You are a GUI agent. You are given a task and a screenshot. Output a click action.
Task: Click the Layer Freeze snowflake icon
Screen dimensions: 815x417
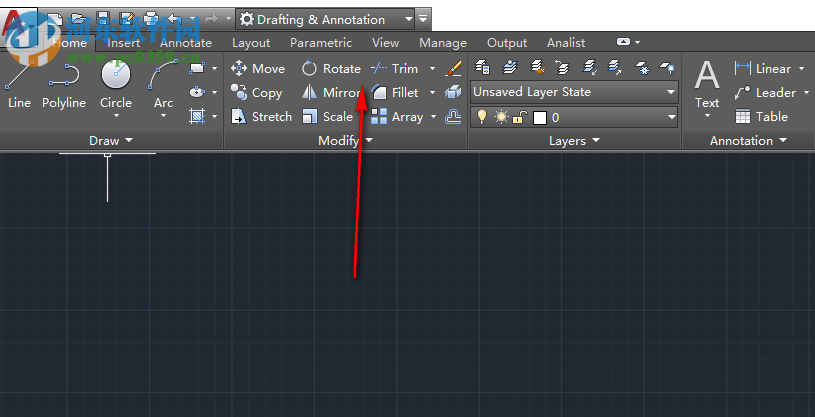[642, 67]
